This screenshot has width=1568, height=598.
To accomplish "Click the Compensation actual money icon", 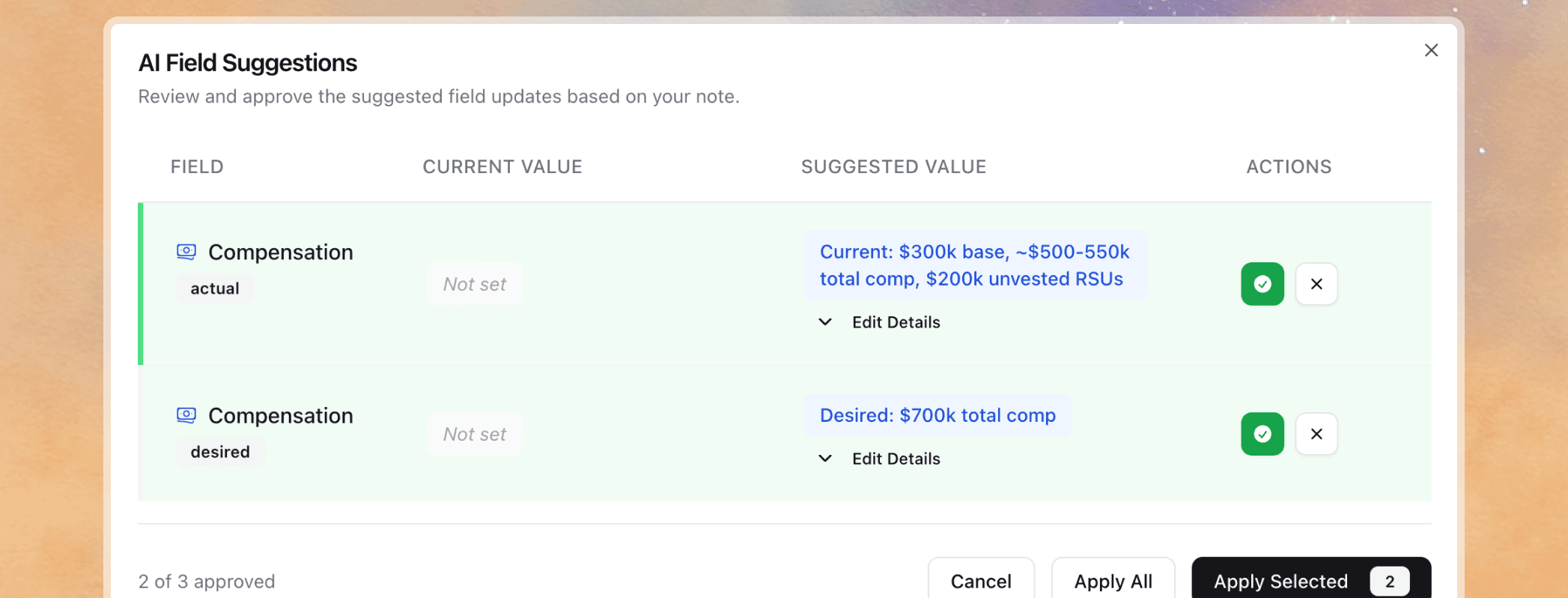I will pyautogui.click(x=186, y=252).
